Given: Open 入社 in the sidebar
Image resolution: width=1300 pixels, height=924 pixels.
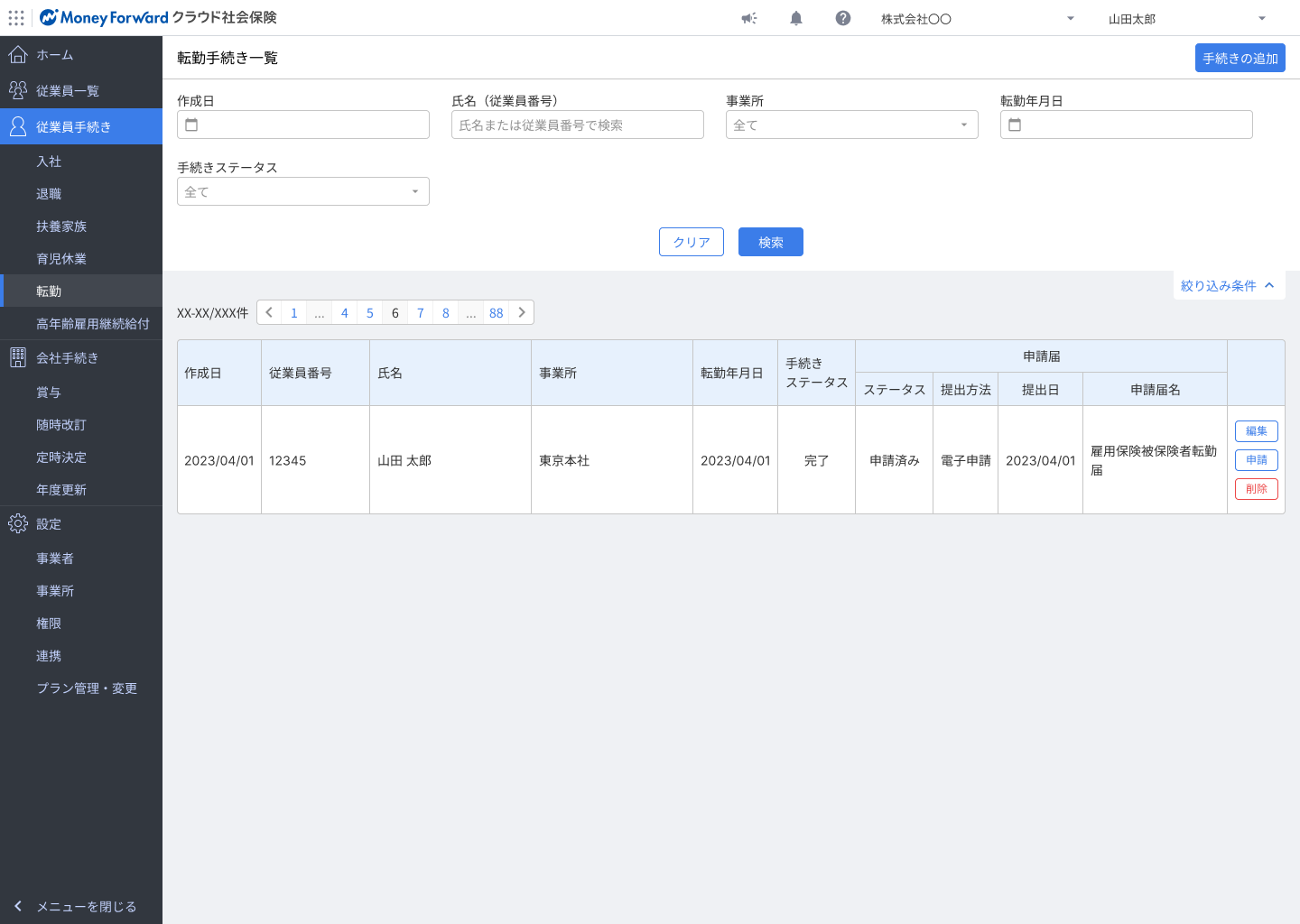Looking at the screenshot, I should coord(81,162).
